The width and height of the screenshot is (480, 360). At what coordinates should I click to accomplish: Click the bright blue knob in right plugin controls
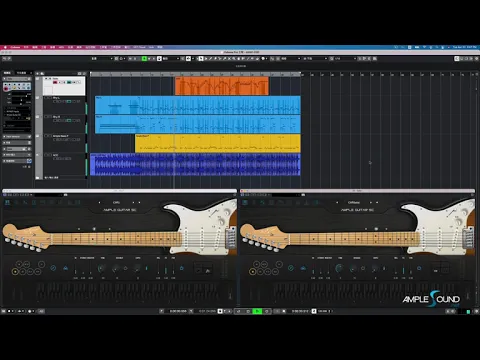coord(339,268)
